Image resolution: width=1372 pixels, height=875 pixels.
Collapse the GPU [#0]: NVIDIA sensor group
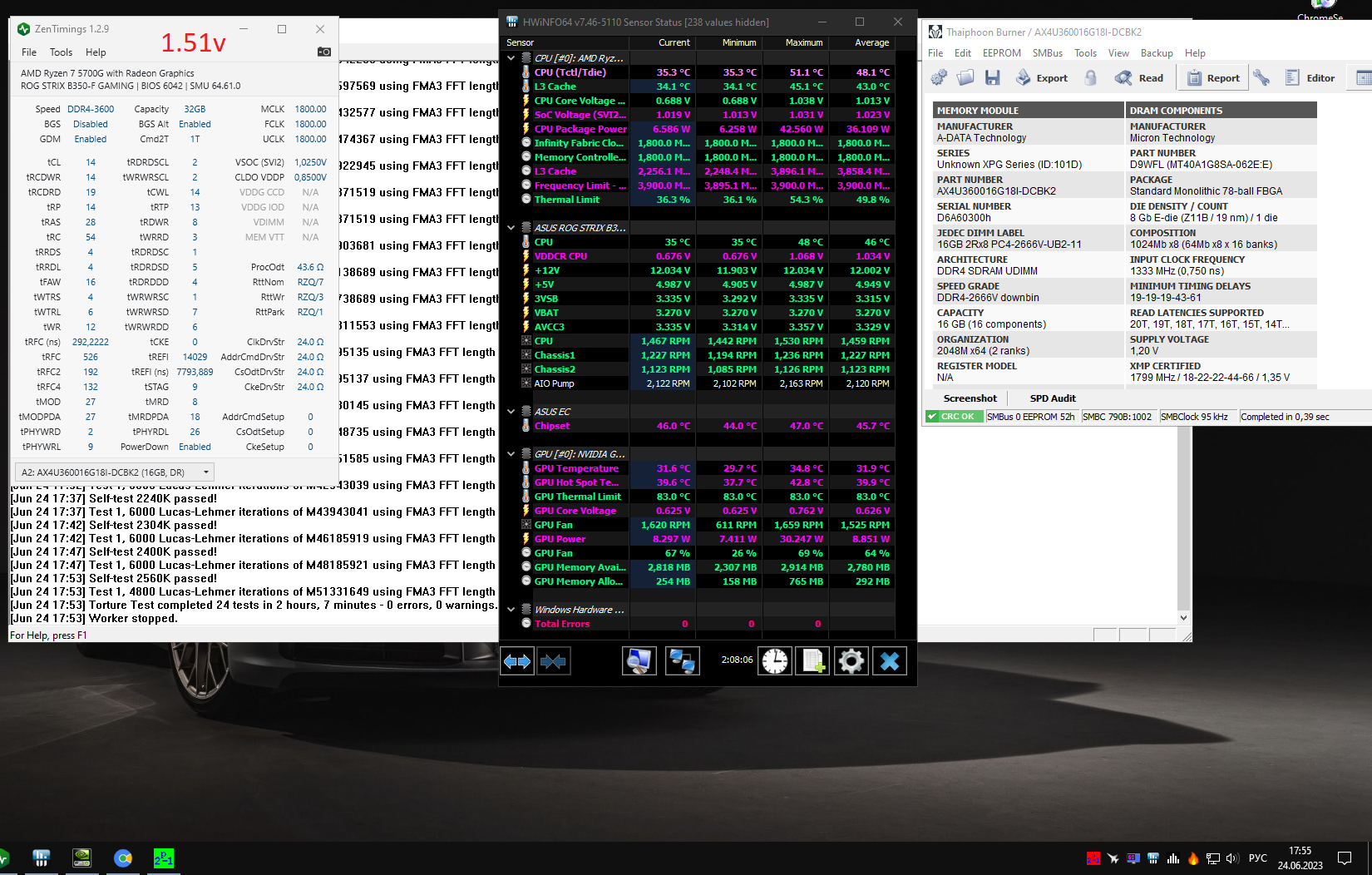coord(511,454)
